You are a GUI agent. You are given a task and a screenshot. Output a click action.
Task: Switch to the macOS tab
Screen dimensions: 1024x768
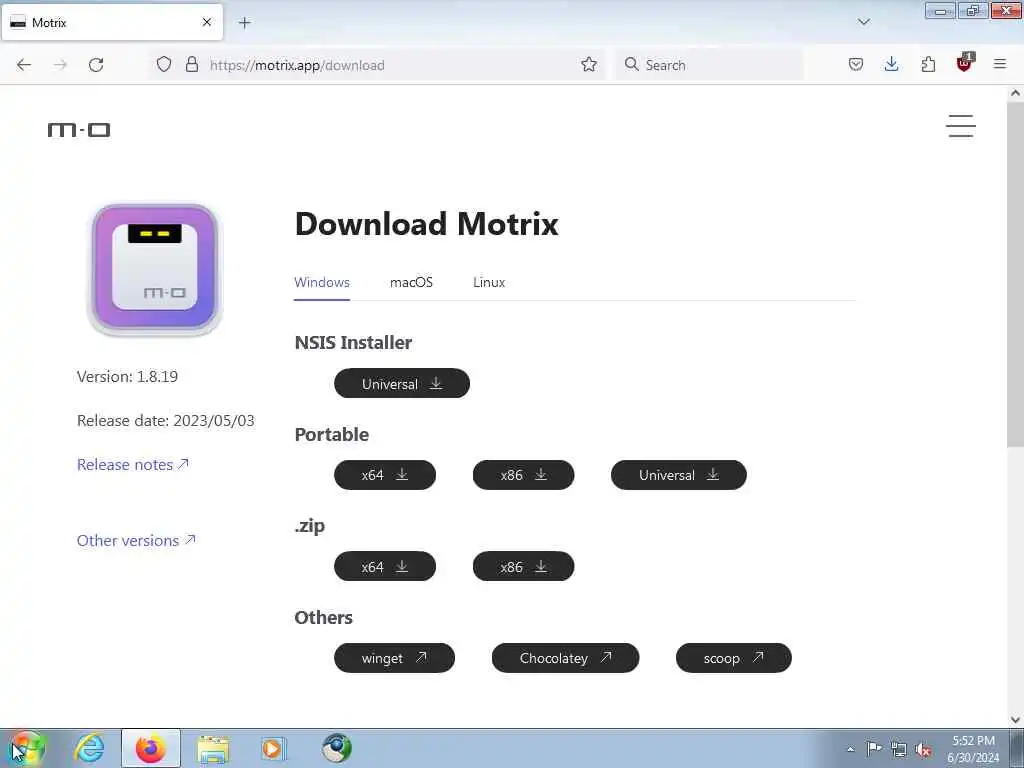pyautogui.click(x=411, y=283)
